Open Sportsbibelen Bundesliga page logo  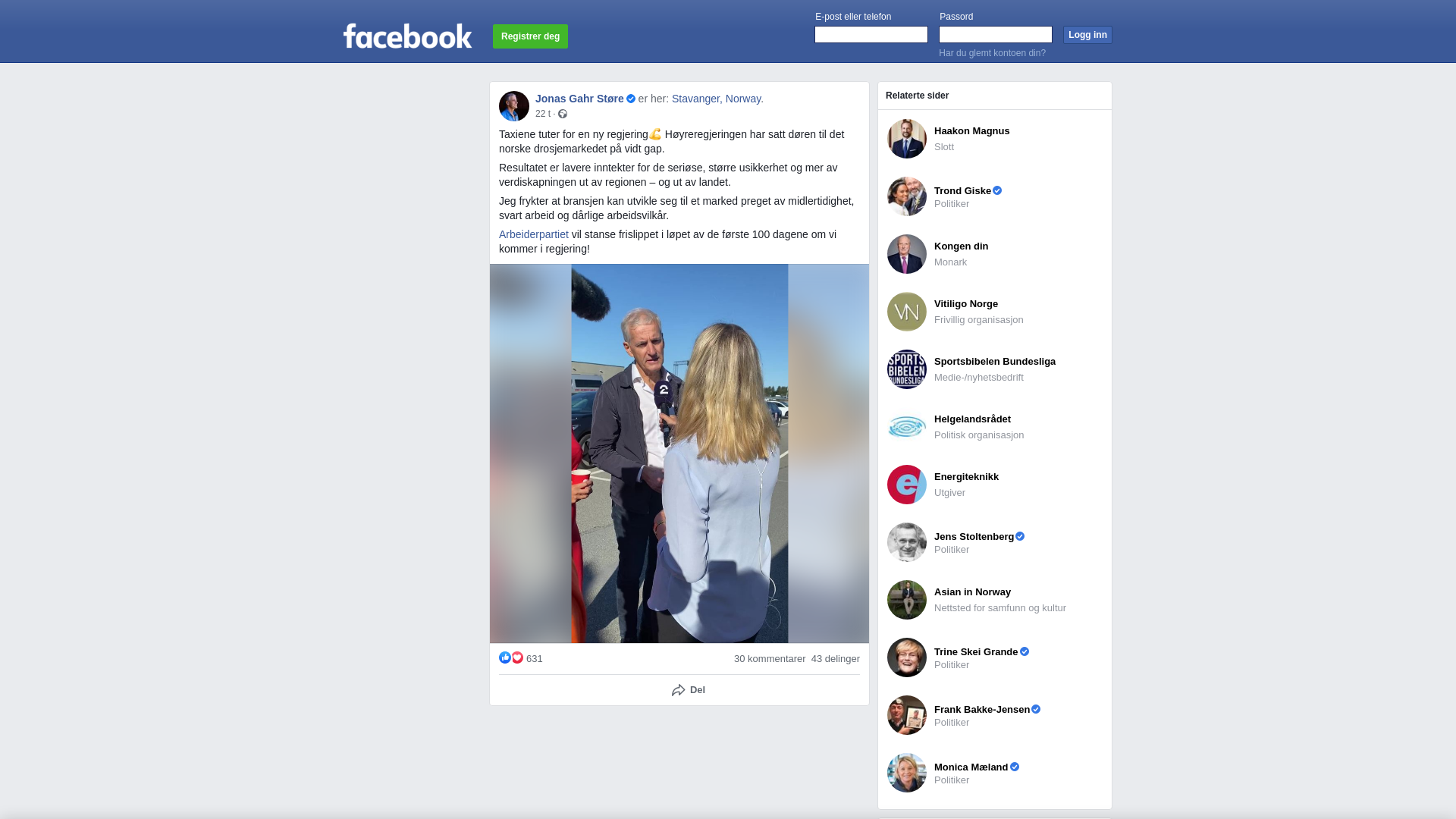click(x=907, y=369)
